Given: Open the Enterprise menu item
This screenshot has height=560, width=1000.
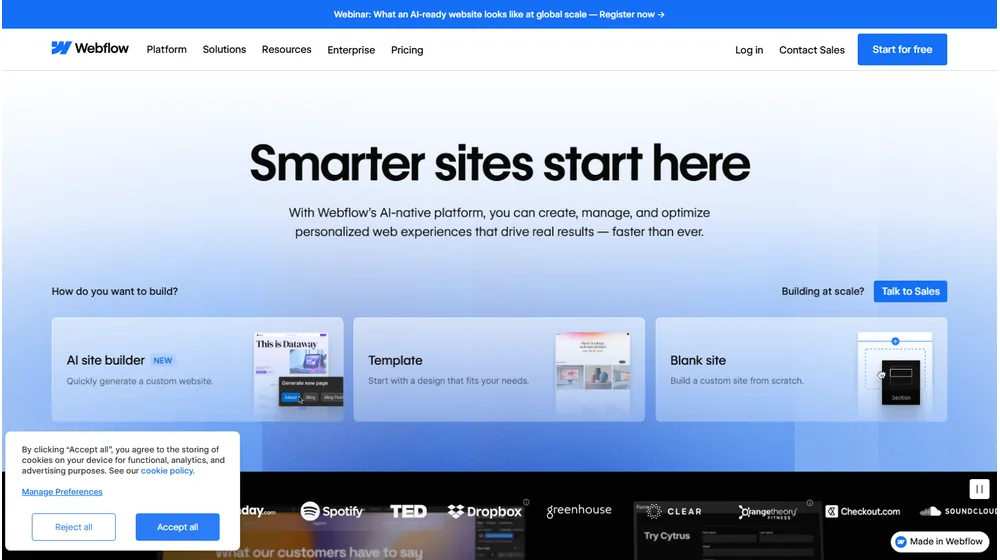Looking at the screenshot, I should [351, 50].
